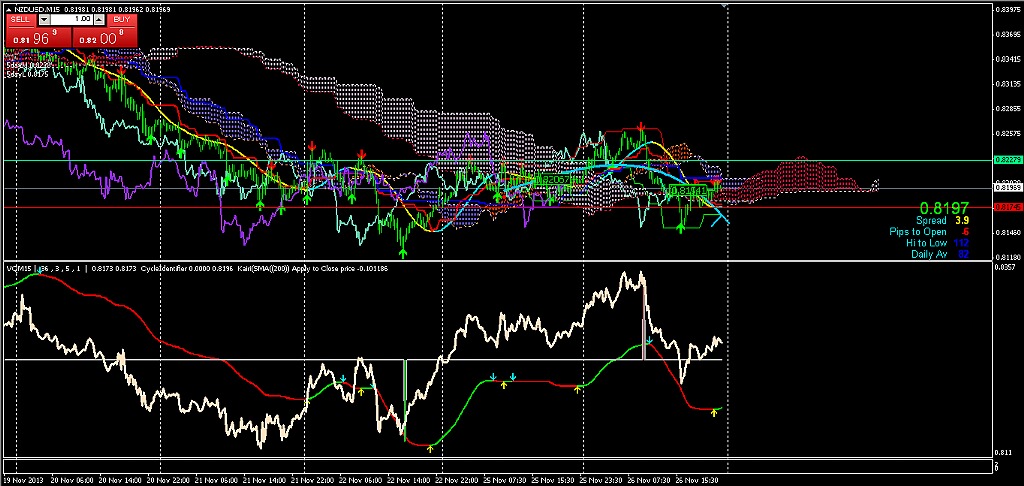
Task: Click the 1.00 lot volume input field
Action: (x=71, y=20)
